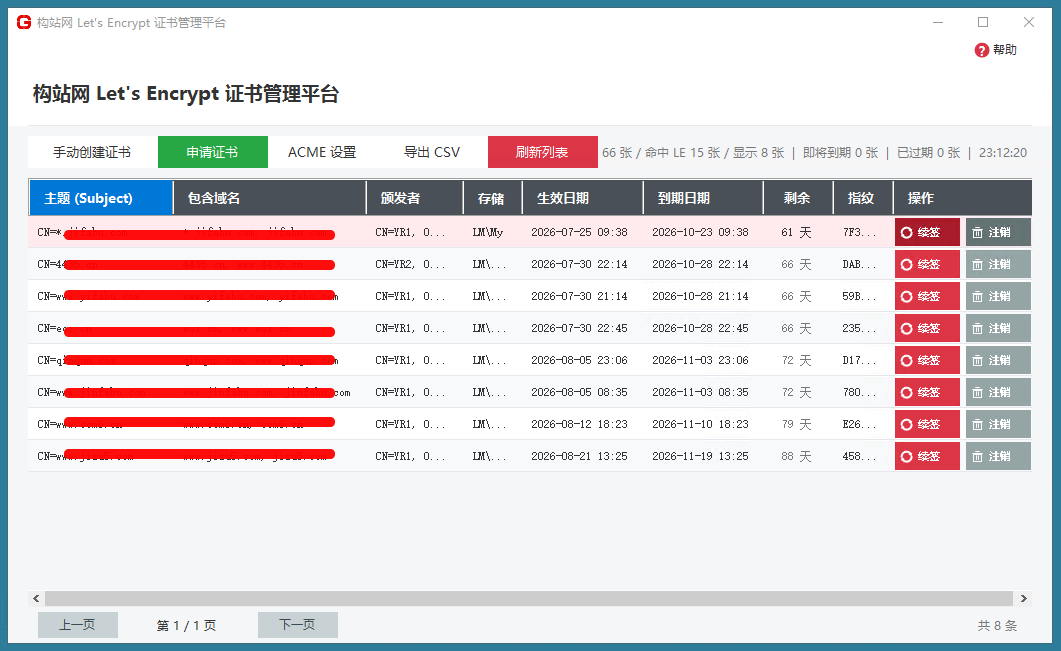Sort by 指纹 column header

863,198
